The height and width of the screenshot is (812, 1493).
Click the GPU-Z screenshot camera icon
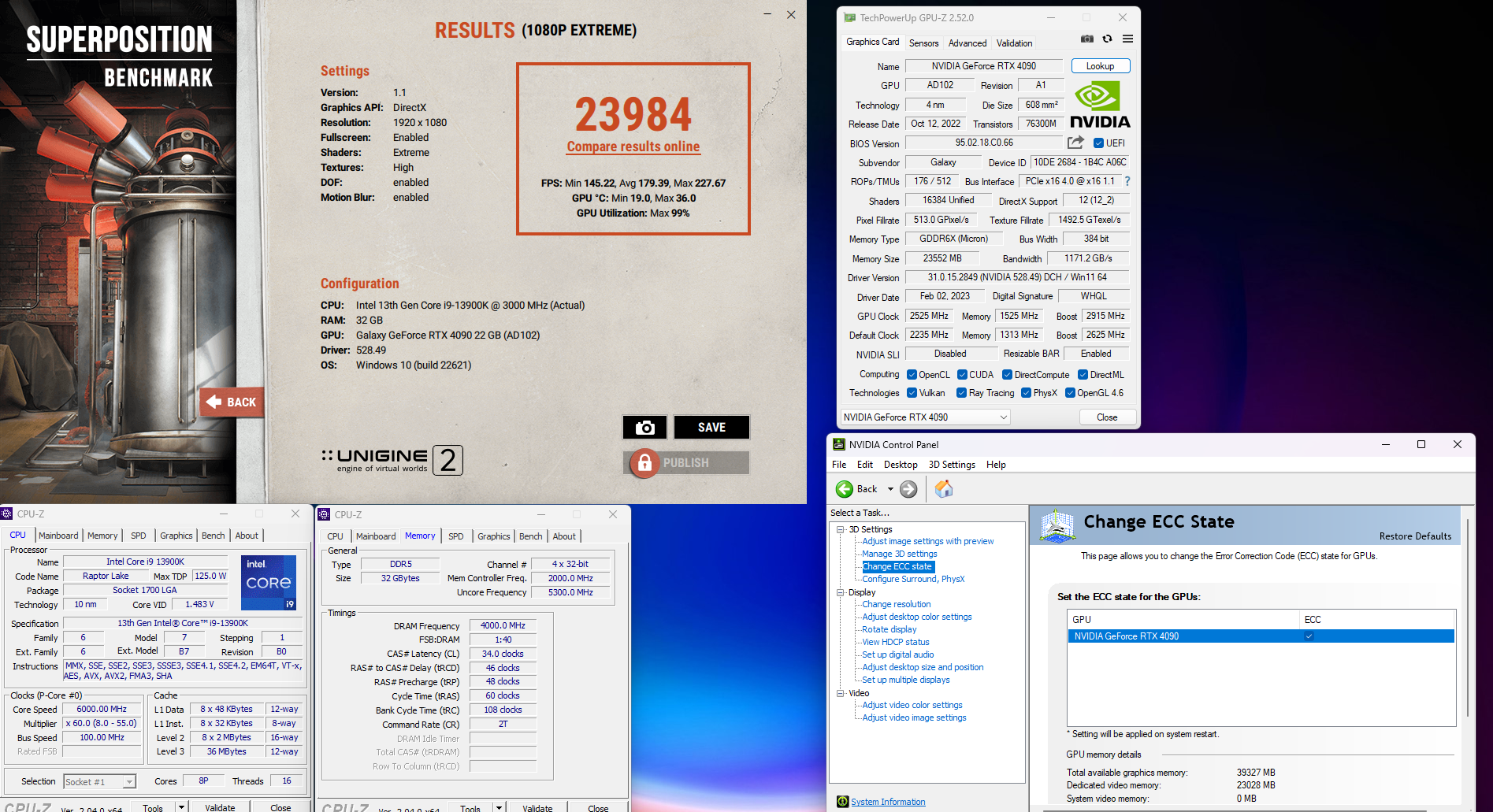coord(1087,39)
